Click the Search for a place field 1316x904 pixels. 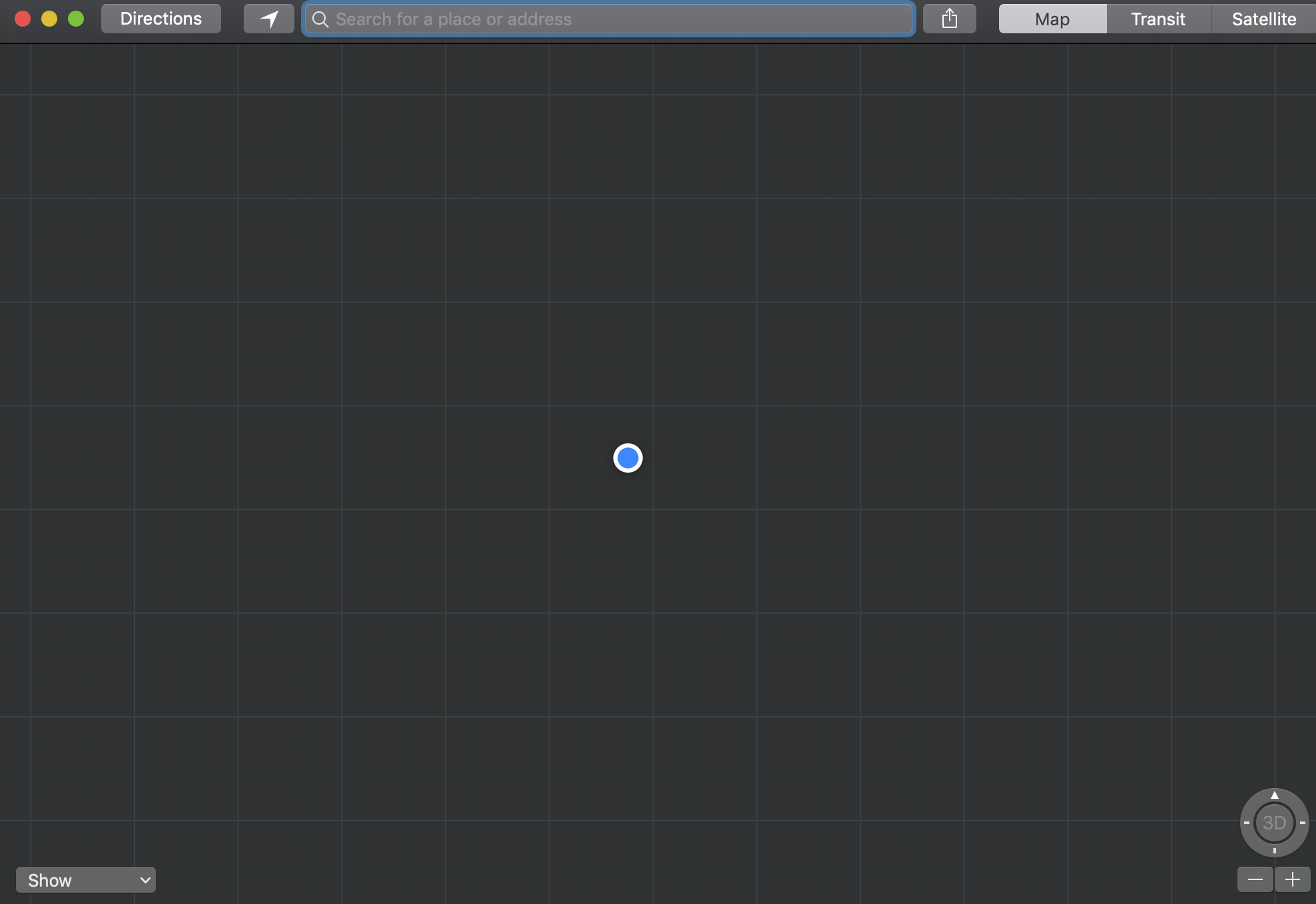[608, 19]
